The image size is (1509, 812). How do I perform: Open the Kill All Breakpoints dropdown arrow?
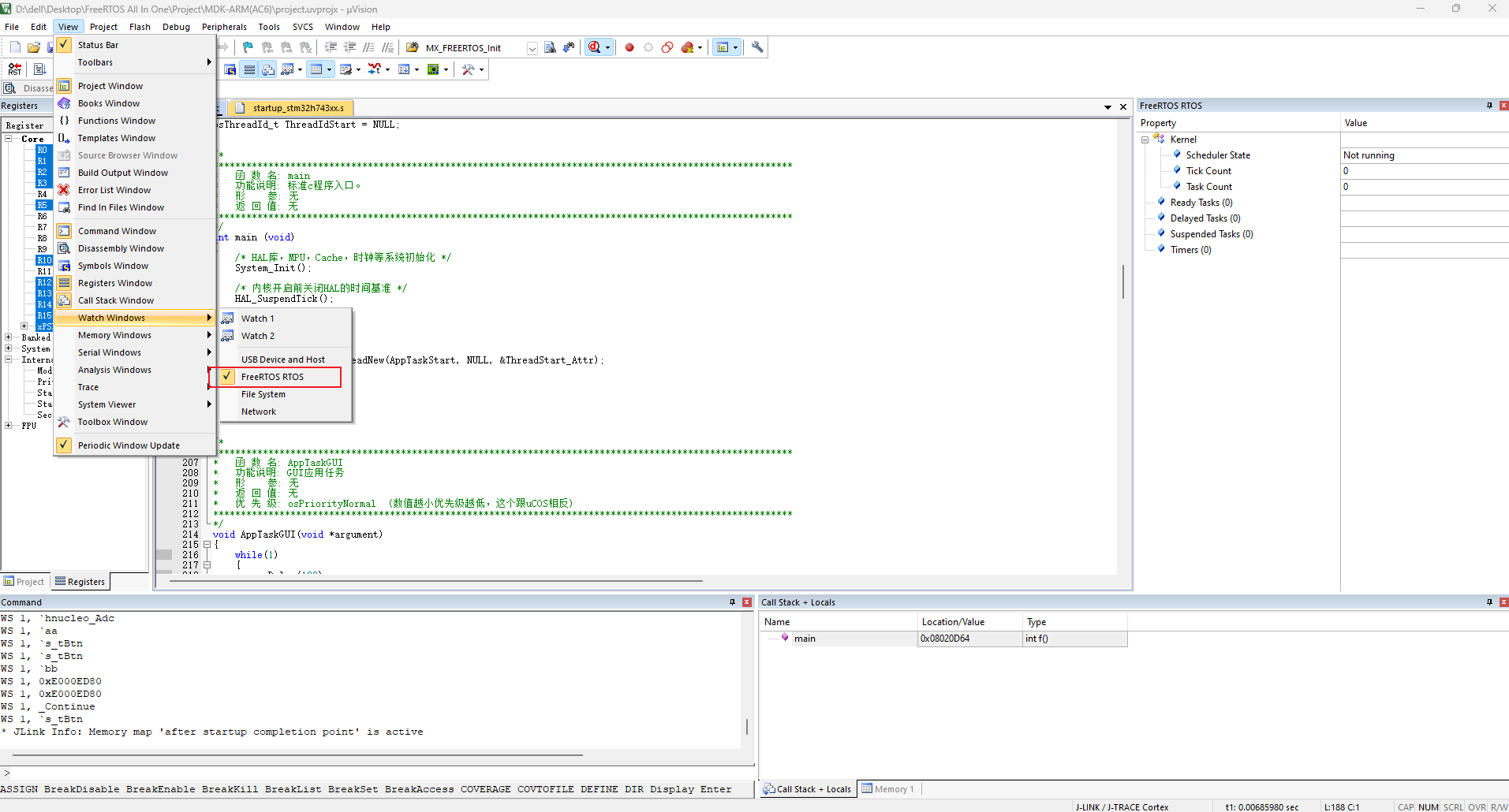pyautogui.click(x=700, y=48)
